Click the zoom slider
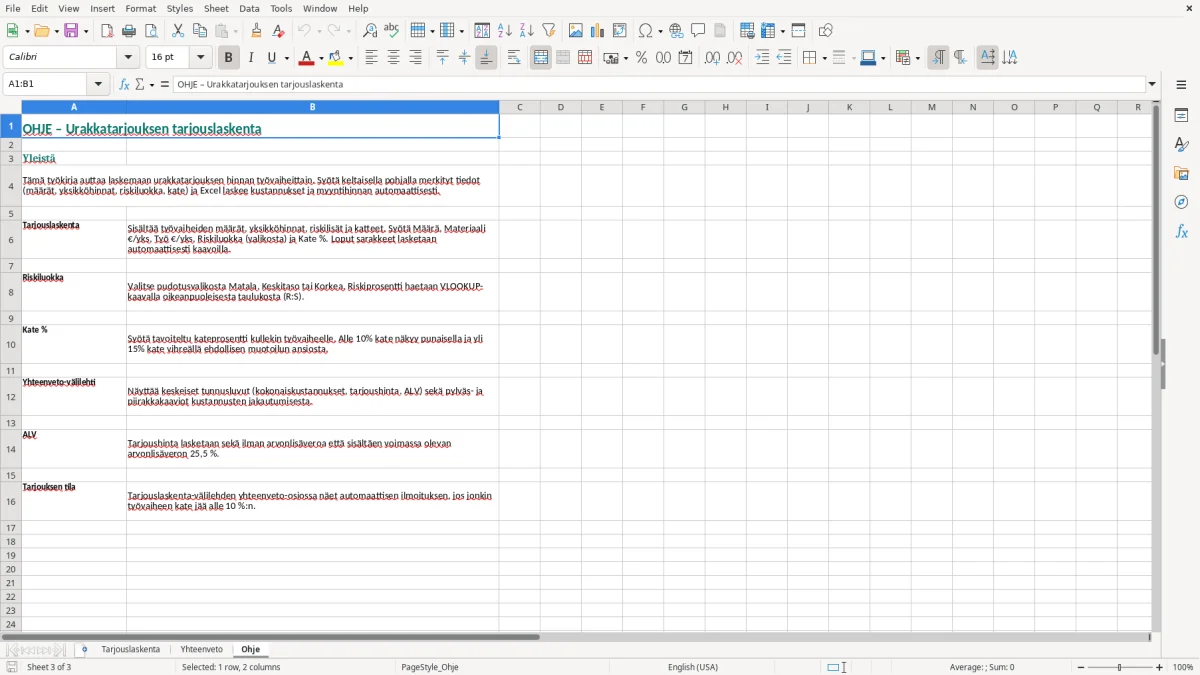The image size is (1200, 675). 1120,667
